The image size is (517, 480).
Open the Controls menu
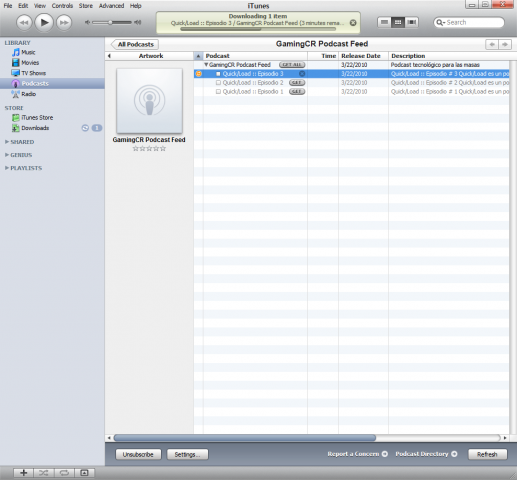click(x=62, y=6)
